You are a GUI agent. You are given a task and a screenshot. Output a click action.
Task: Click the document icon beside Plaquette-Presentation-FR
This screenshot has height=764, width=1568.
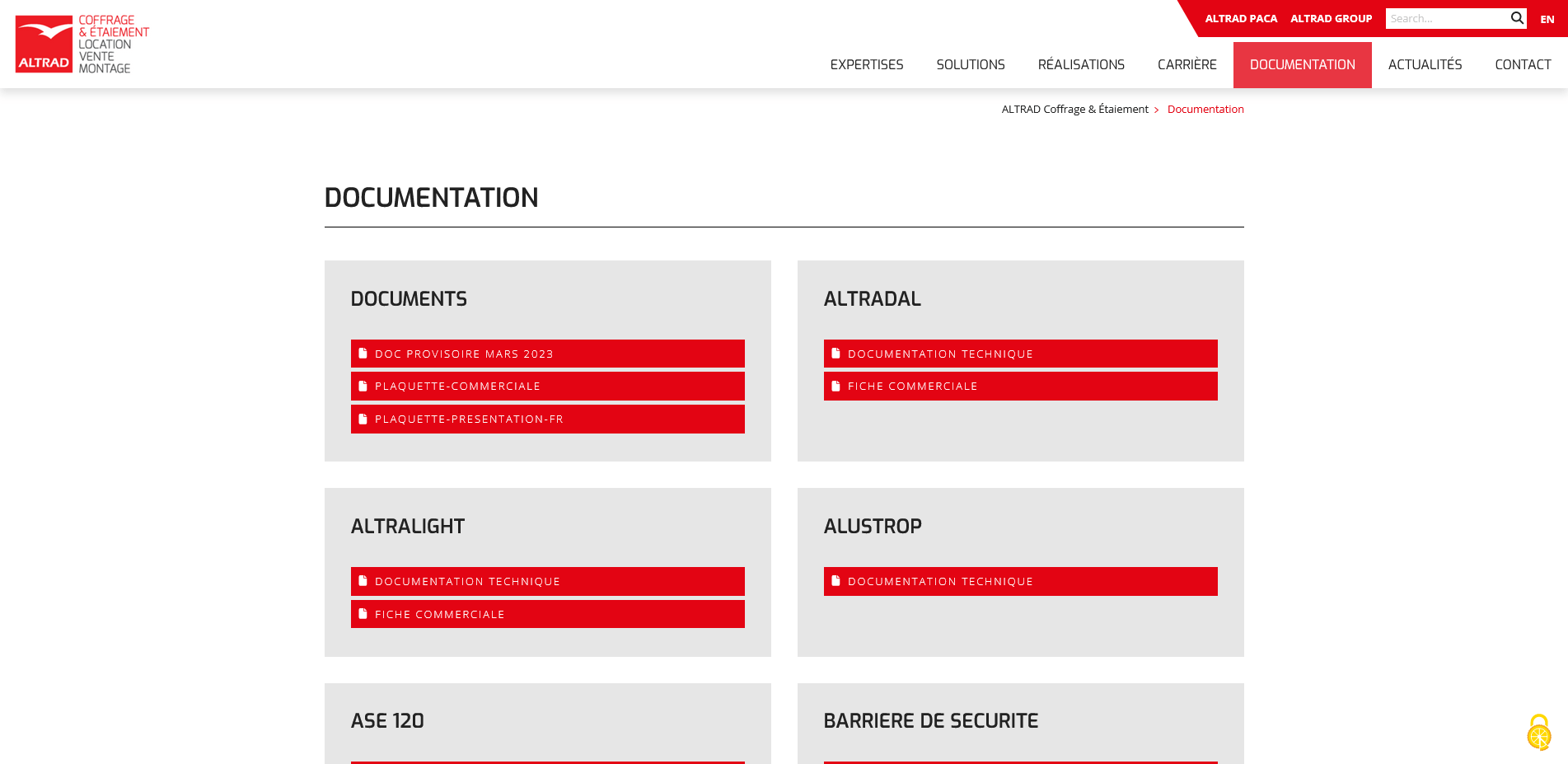[363, 419]
